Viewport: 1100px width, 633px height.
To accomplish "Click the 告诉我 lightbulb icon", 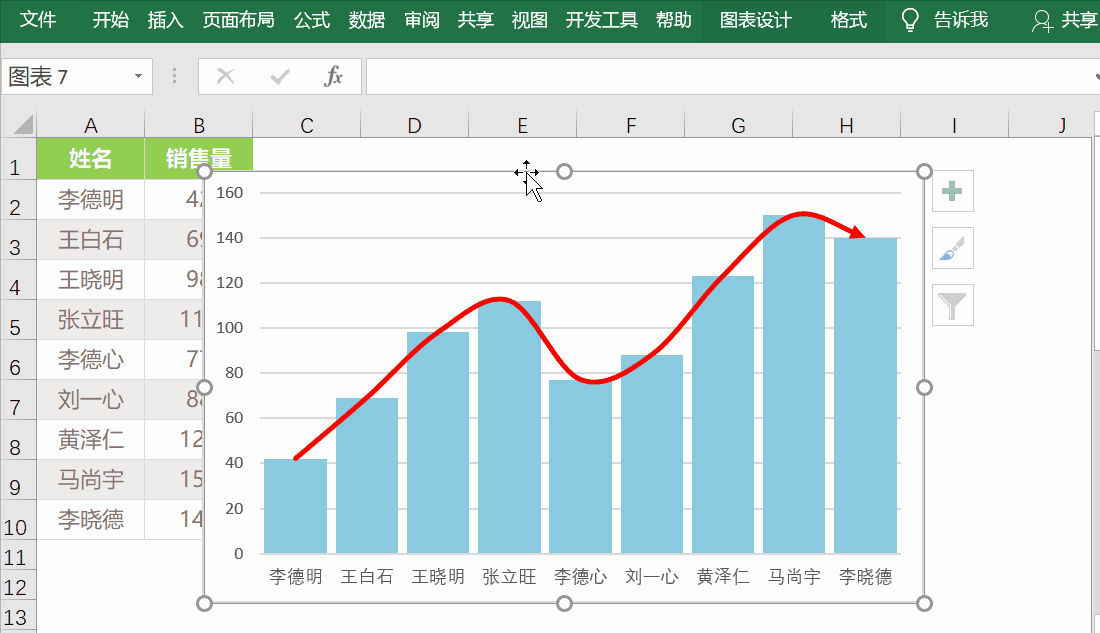I will (x=909, y=19).
